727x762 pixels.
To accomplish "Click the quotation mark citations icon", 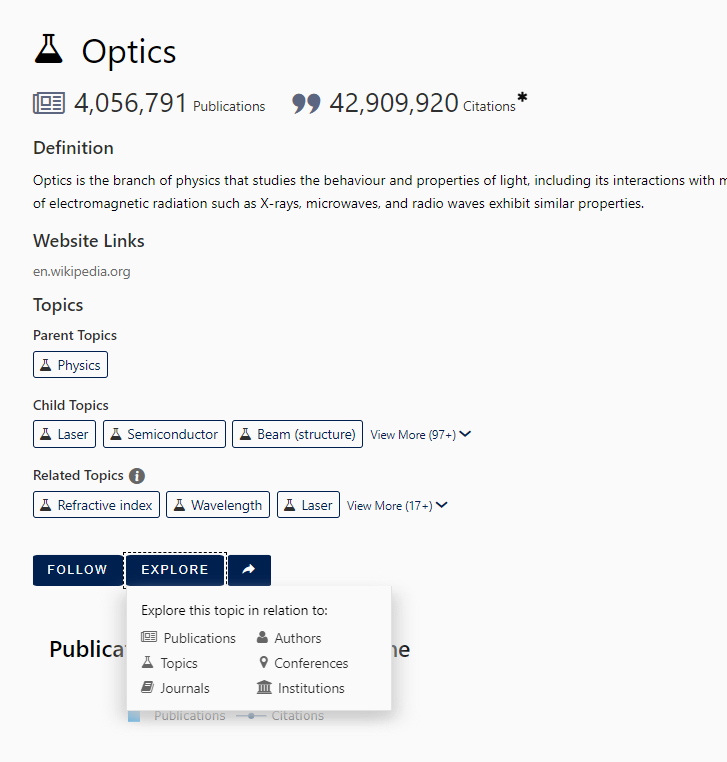I will [x=306, y=104].
